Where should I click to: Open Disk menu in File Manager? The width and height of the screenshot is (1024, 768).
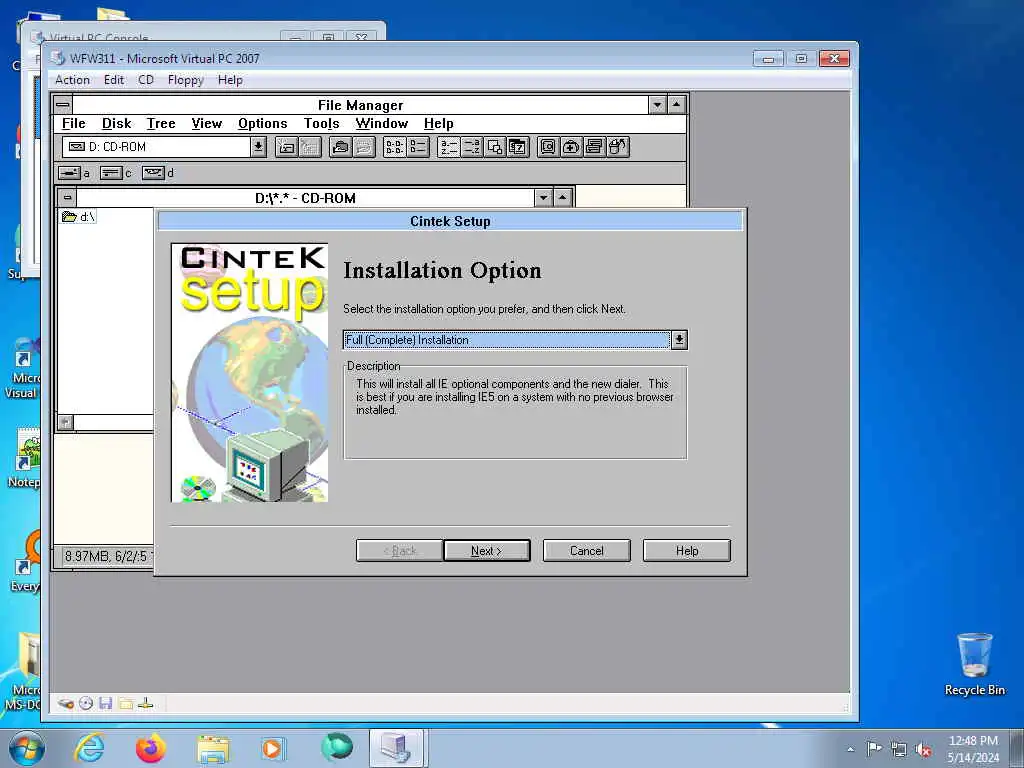click(x=116, y=123)
